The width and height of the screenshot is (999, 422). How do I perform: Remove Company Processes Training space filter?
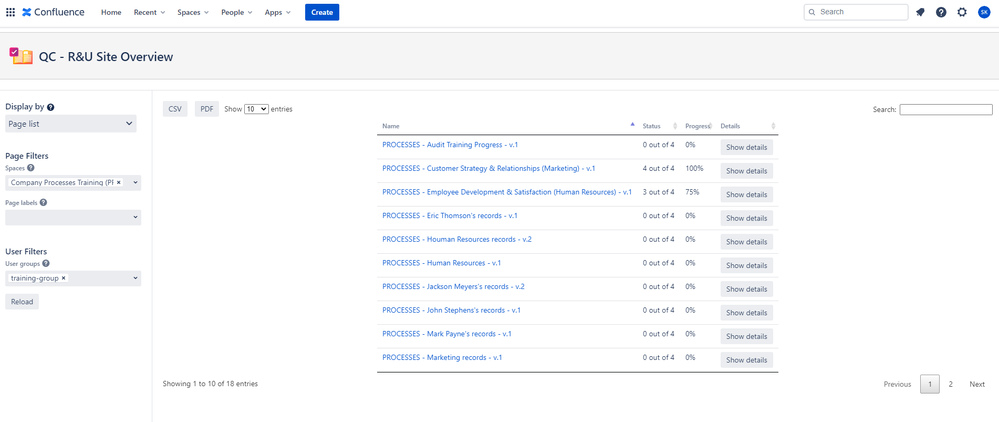point(119,182)
